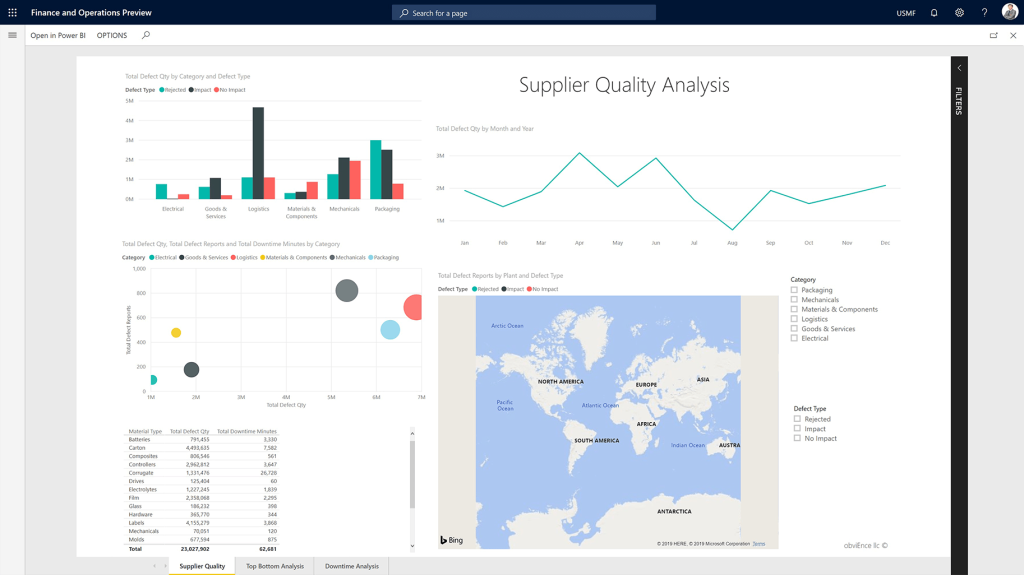The height and width of the screenshot is (575, 1024).
Task: Open report in new window icon
Action: pyautogui.click(x=993, y=35)
